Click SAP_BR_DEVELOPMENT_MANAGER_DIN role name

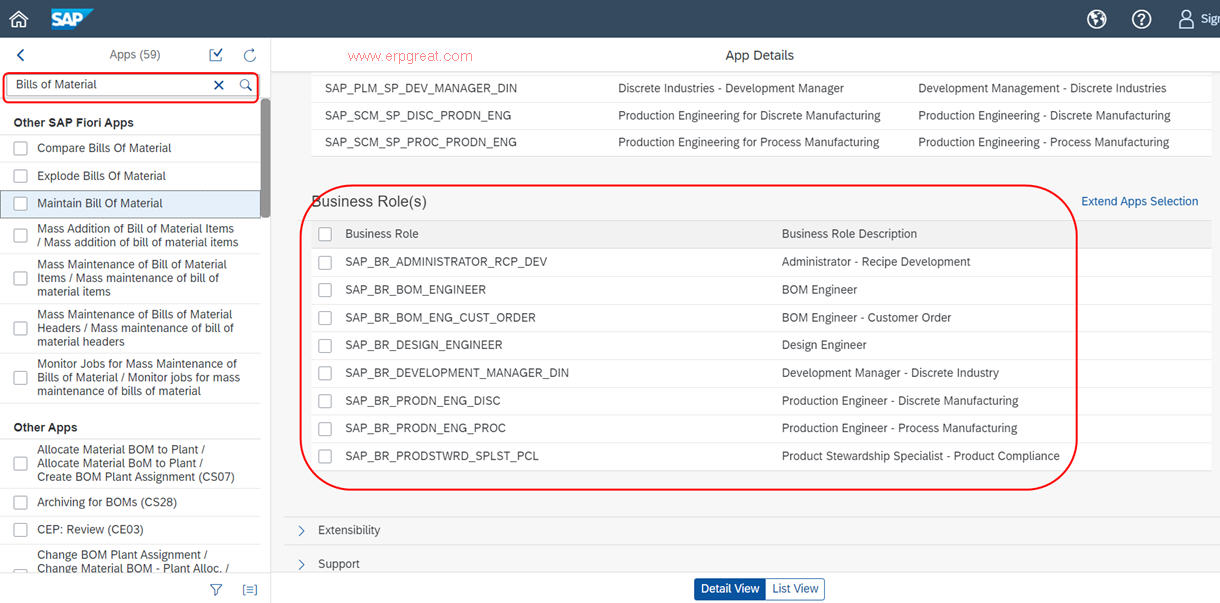tap(457, 373)
